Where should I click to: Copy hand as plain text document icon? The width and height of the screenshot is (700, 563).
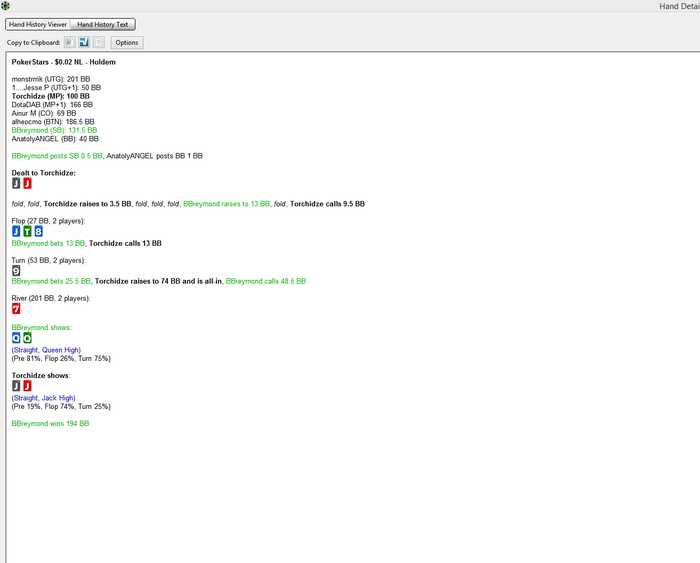click(99, 42)
